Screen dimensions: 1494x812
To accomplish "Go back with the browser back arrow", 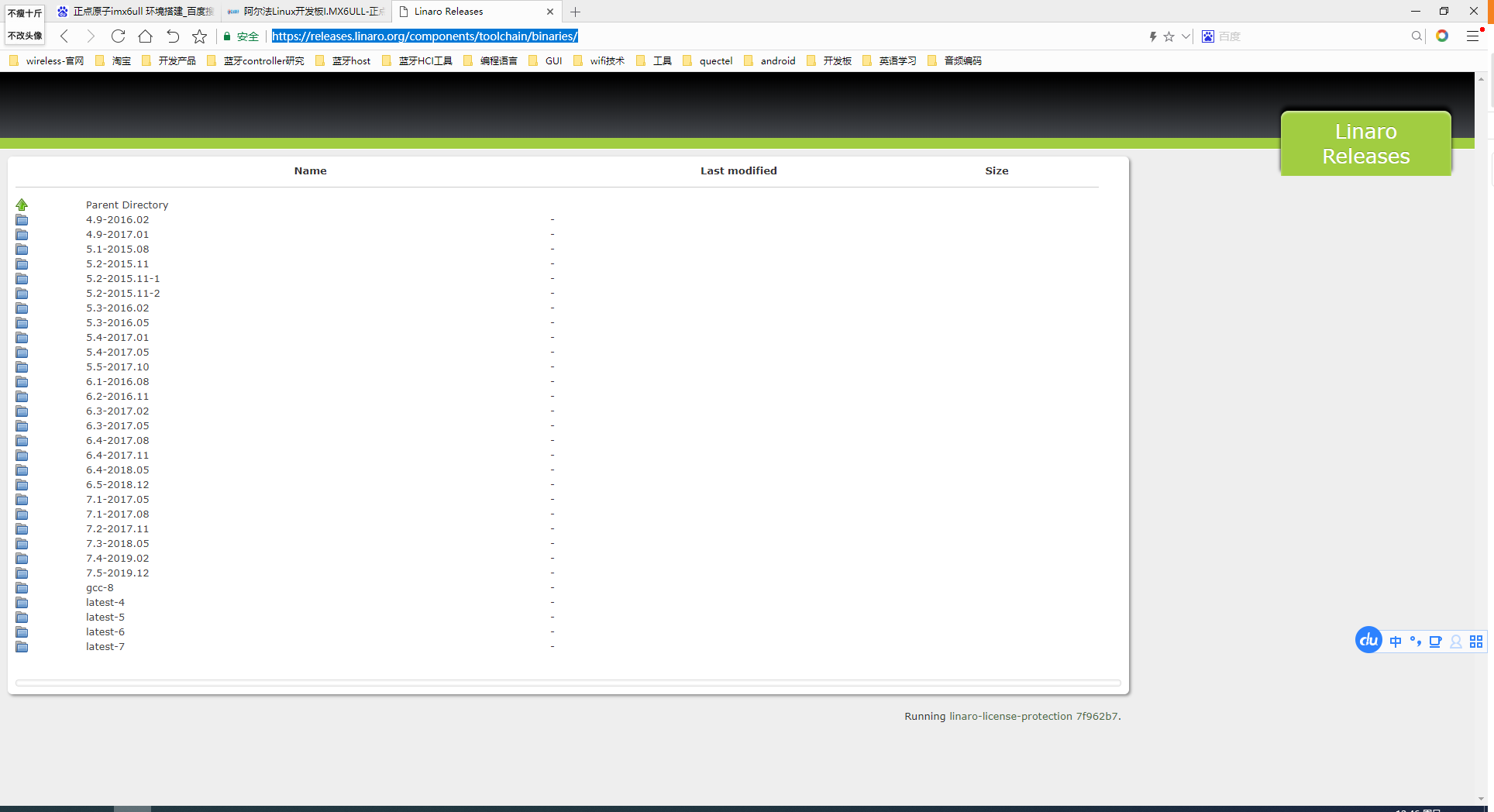I will pyautogui.click(x=65, y=36).
